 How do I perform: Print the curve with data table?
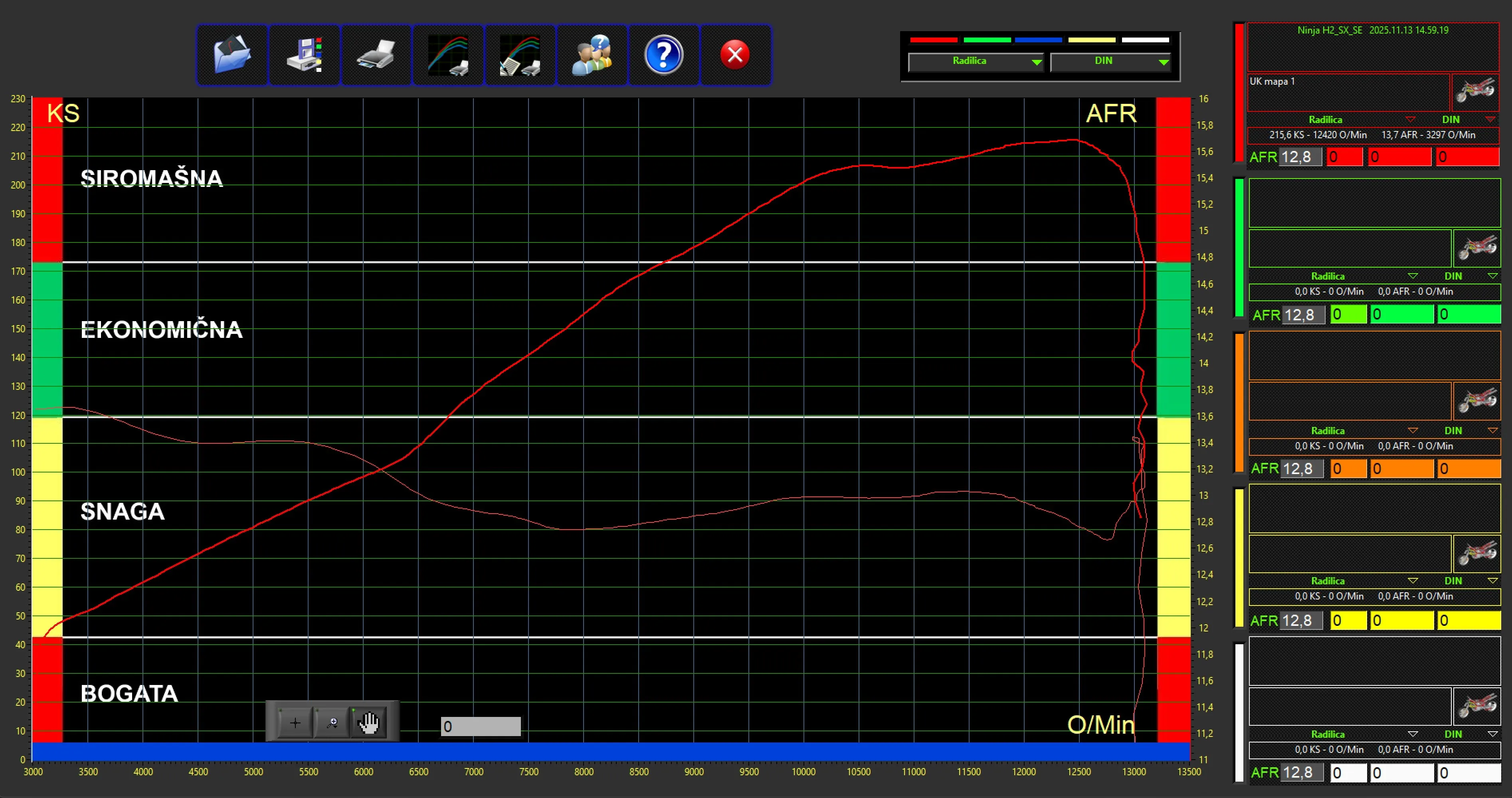[x=520, y=55]
